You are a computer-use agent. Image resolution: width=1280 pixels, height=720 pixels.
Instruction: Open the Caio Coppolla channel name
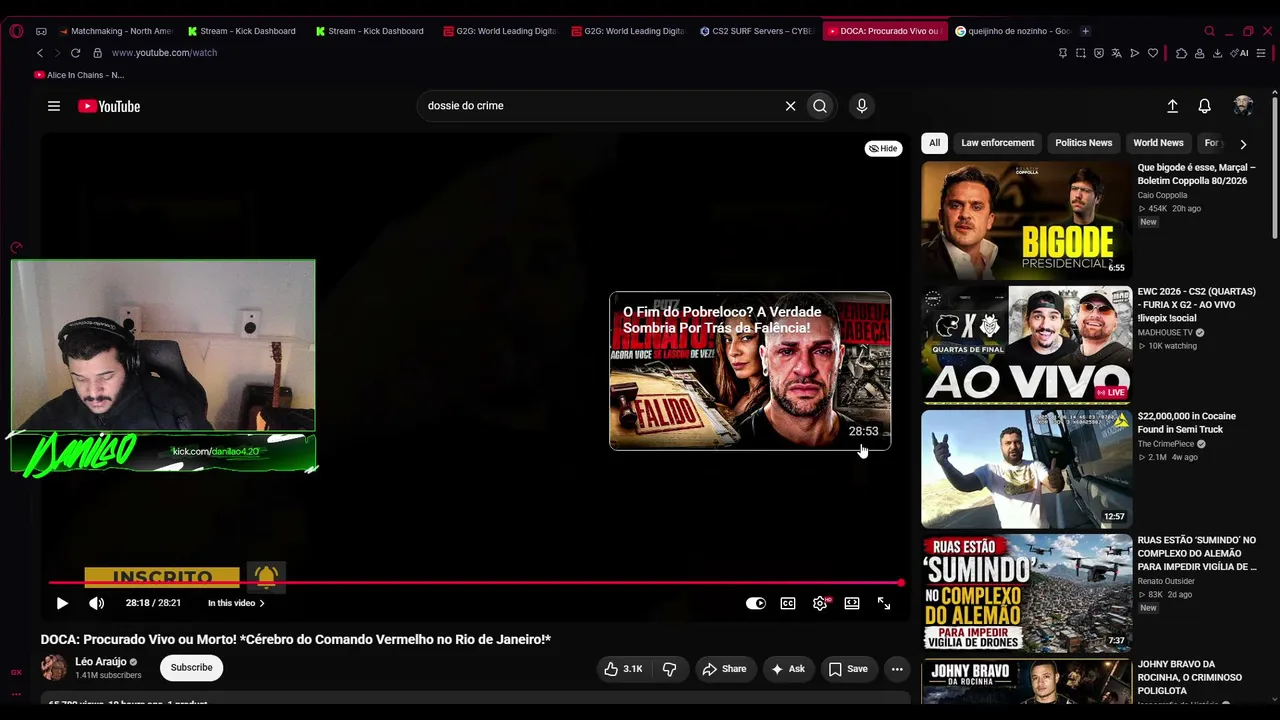click(x=1162, y=195)
